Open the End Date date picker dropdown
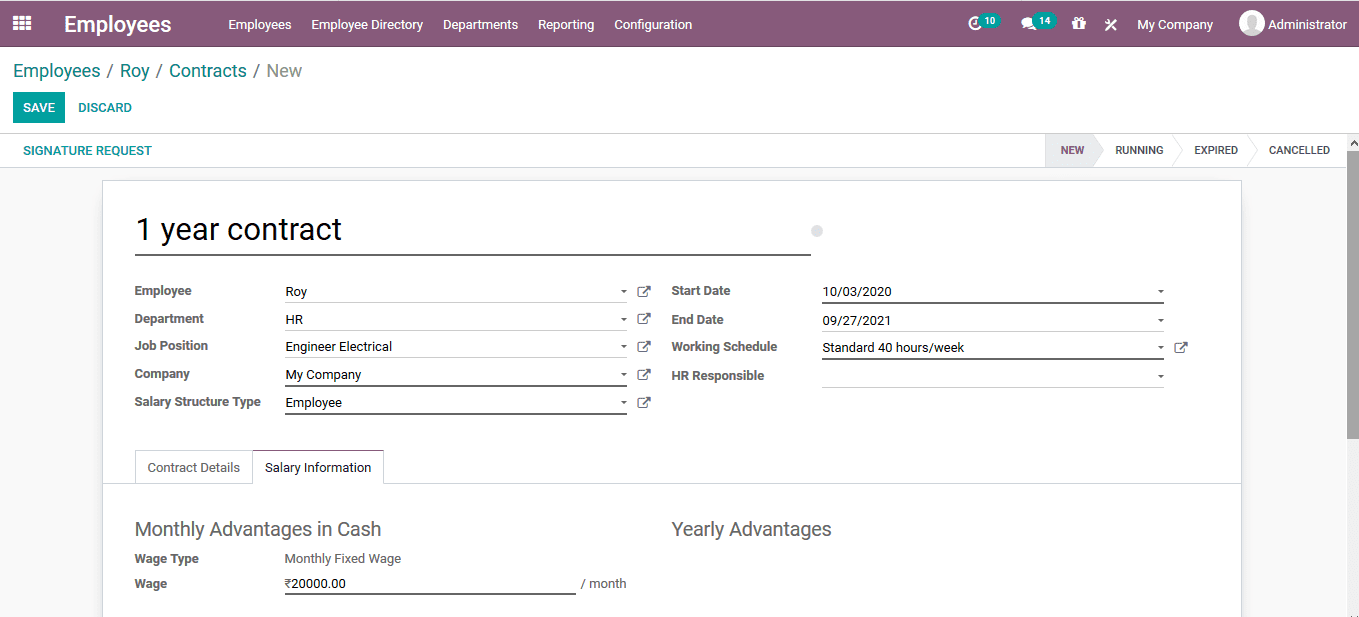The height and width of the screenshot is (617, 1359). (1160, 319)
